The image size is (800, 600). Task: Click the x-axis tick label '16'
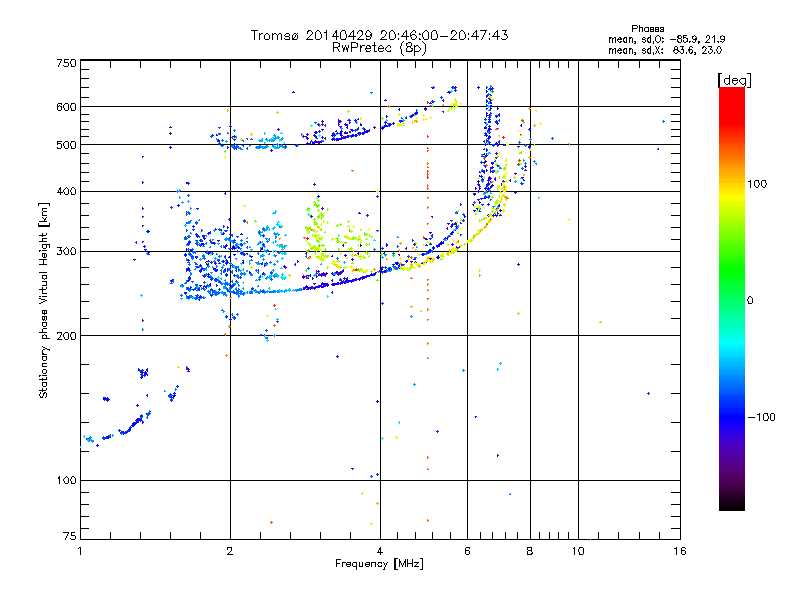point(680,551)
